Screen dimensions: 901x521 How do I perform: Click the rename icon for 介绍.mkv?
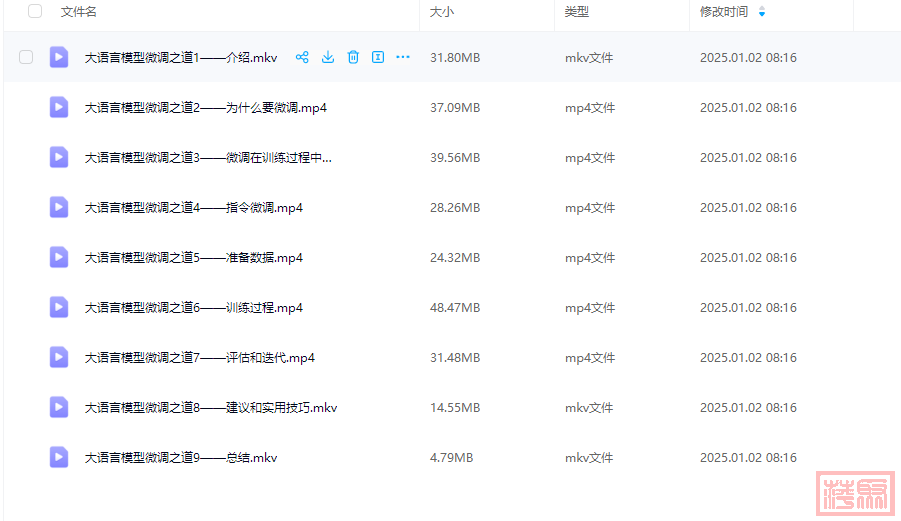378,57
